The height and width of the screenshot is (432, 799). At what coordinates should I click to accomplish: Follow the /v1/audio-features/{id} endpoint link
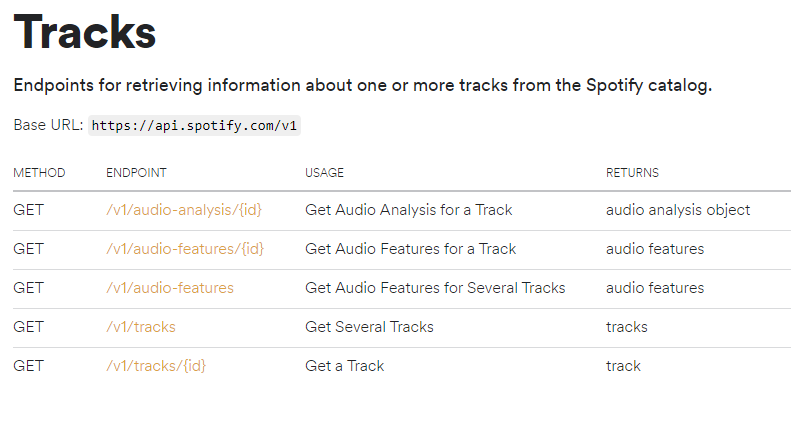[x=185, y=249]
